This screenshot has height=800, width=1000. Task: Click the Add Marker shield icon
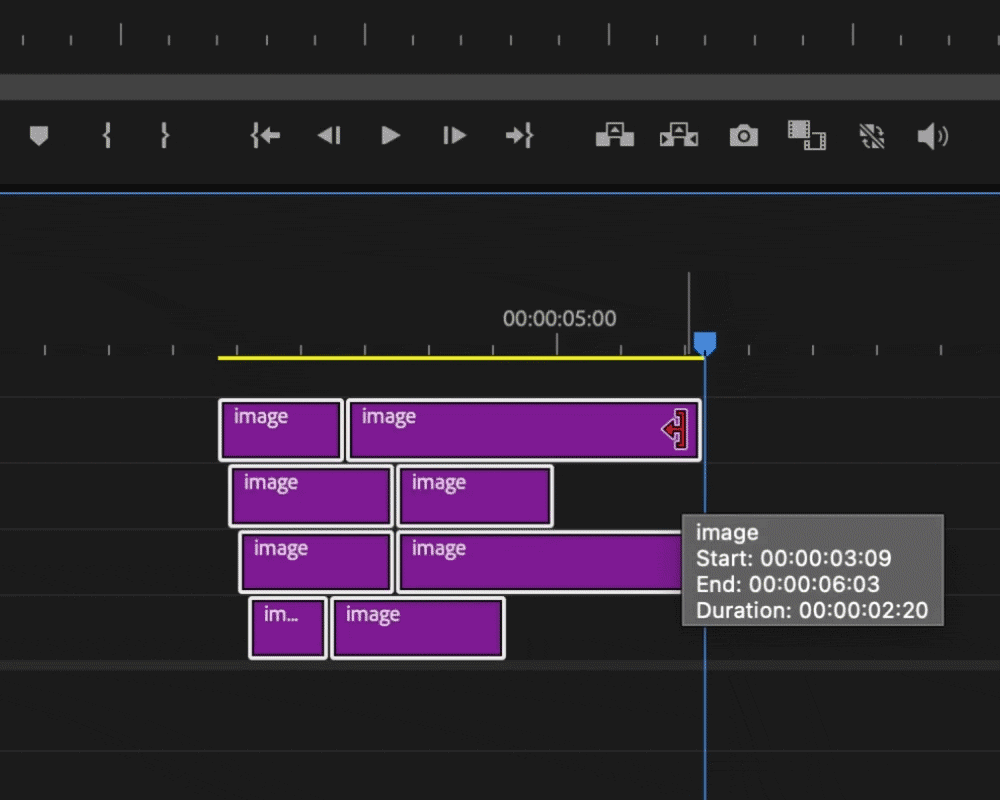(x=39, y=135)
